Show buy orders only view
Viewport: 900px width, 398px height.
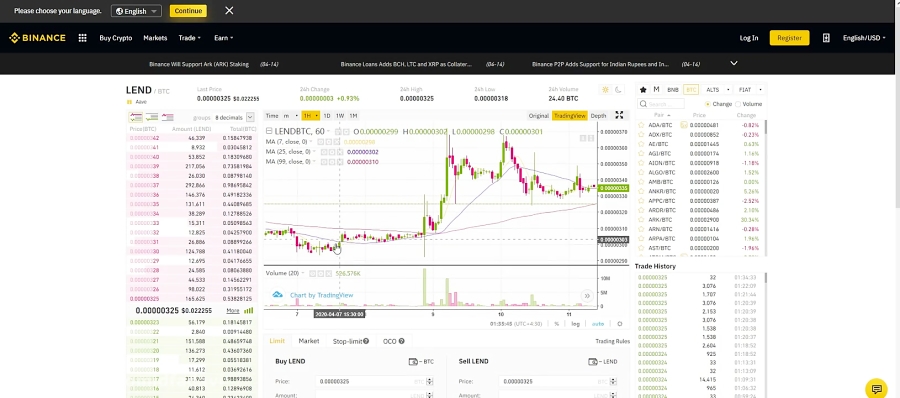point(152,117)
